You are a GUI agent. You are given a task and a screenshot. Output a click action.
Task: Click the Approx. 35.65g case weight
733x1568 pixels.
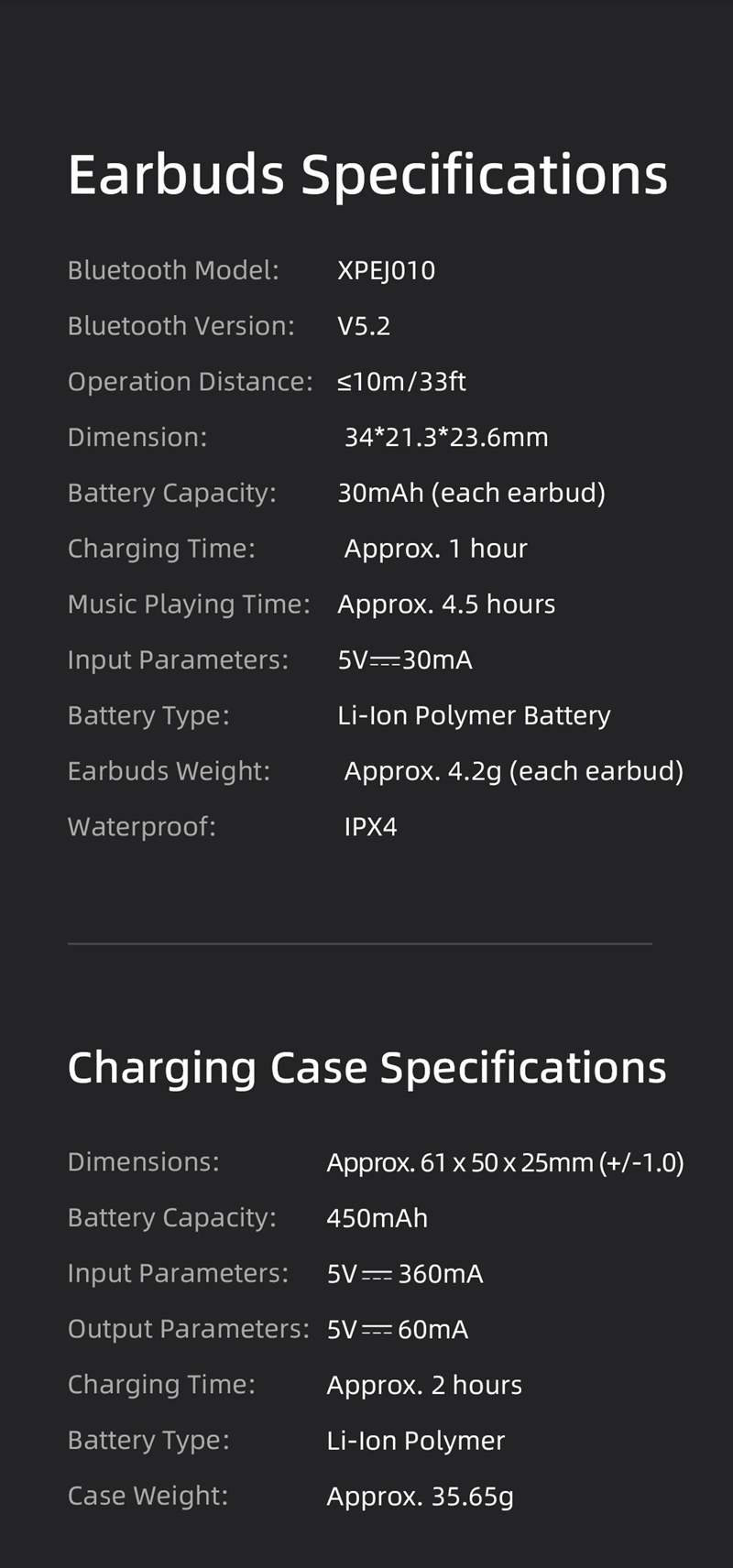click(420, 1496)
